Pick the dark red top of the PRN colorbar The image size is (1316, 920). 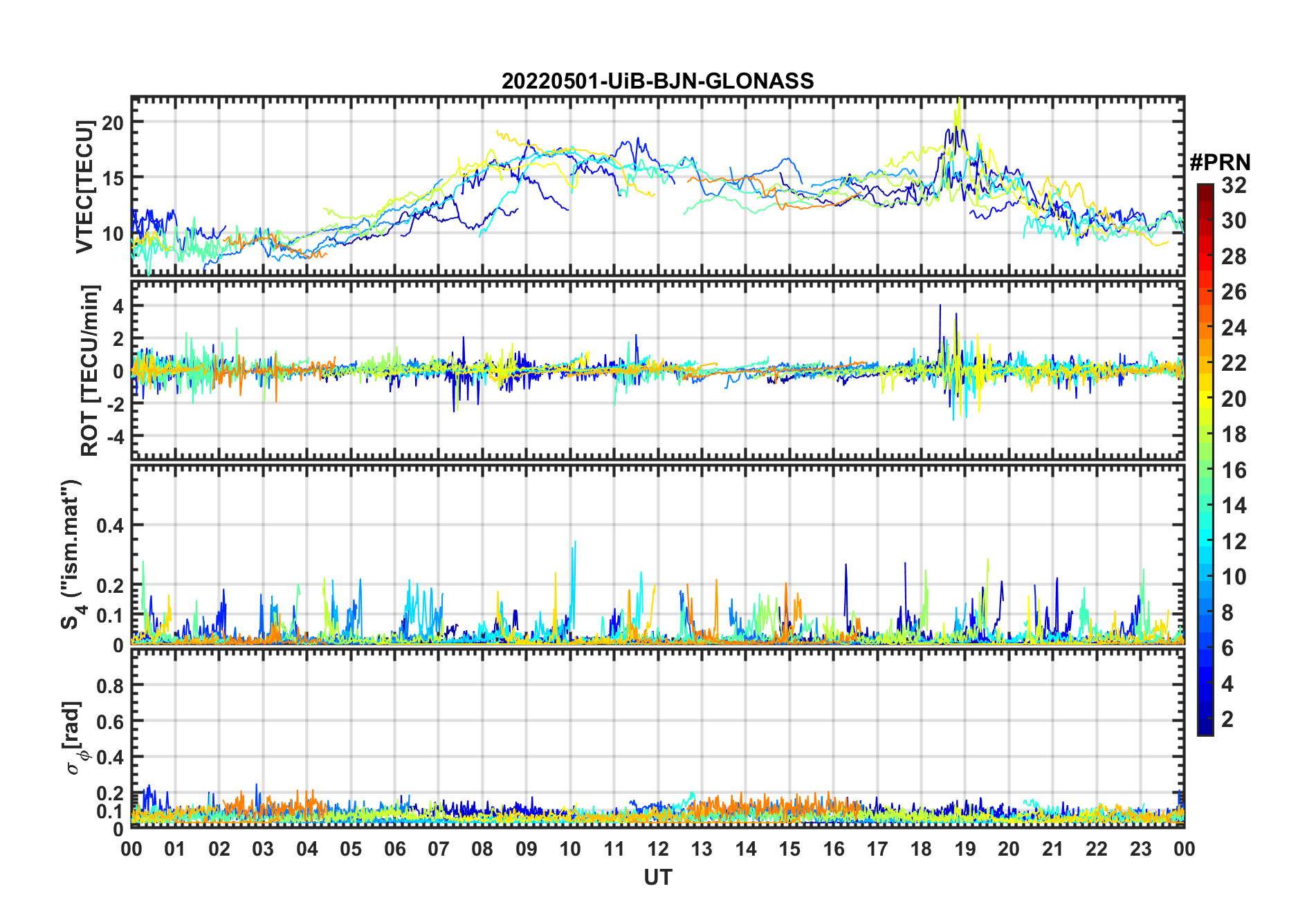(1205, 190)
